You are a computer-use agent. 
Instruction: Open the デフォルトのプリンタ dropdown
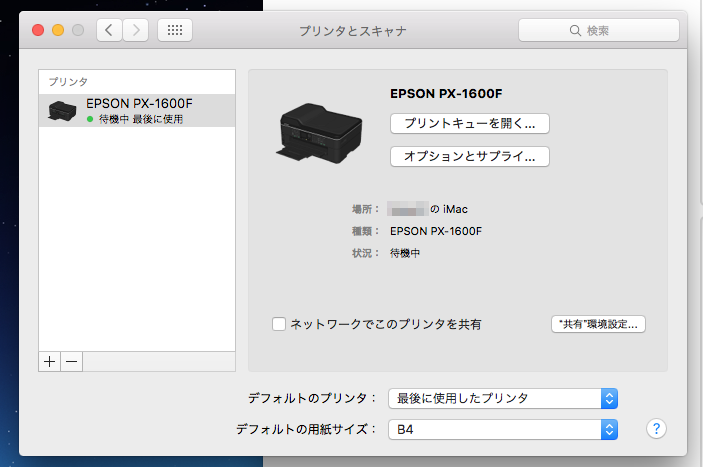pos(503,398)
